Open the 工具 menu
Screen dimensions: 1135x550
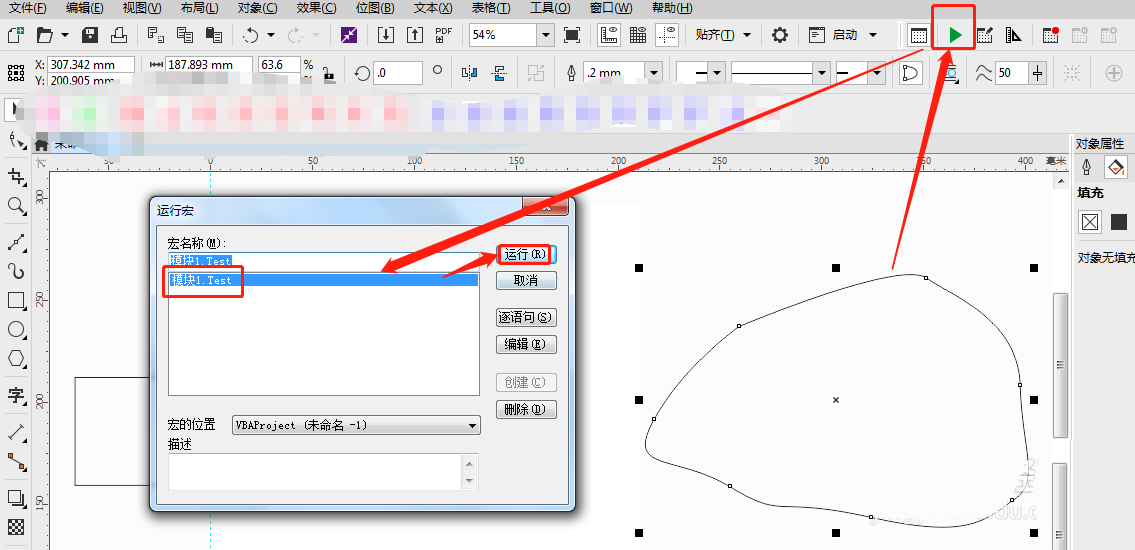click(x=550, y=8)
